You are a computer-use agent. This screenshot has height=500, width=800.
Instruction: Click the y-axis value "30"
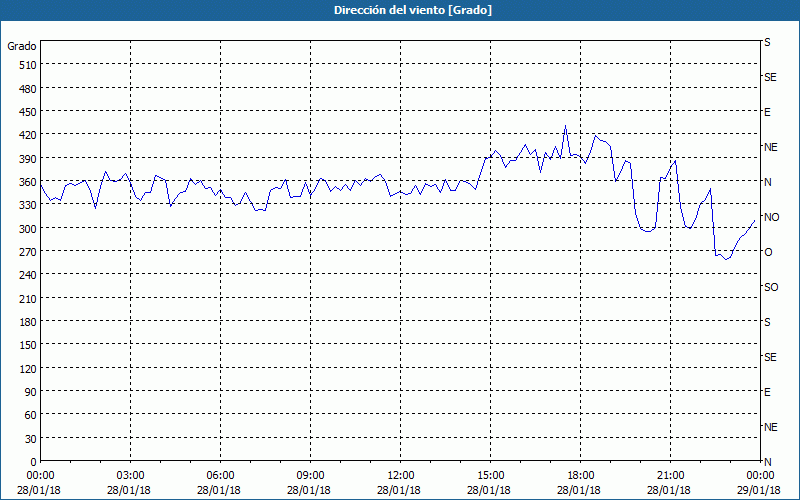pyautogui.click(x=31, y=439)
